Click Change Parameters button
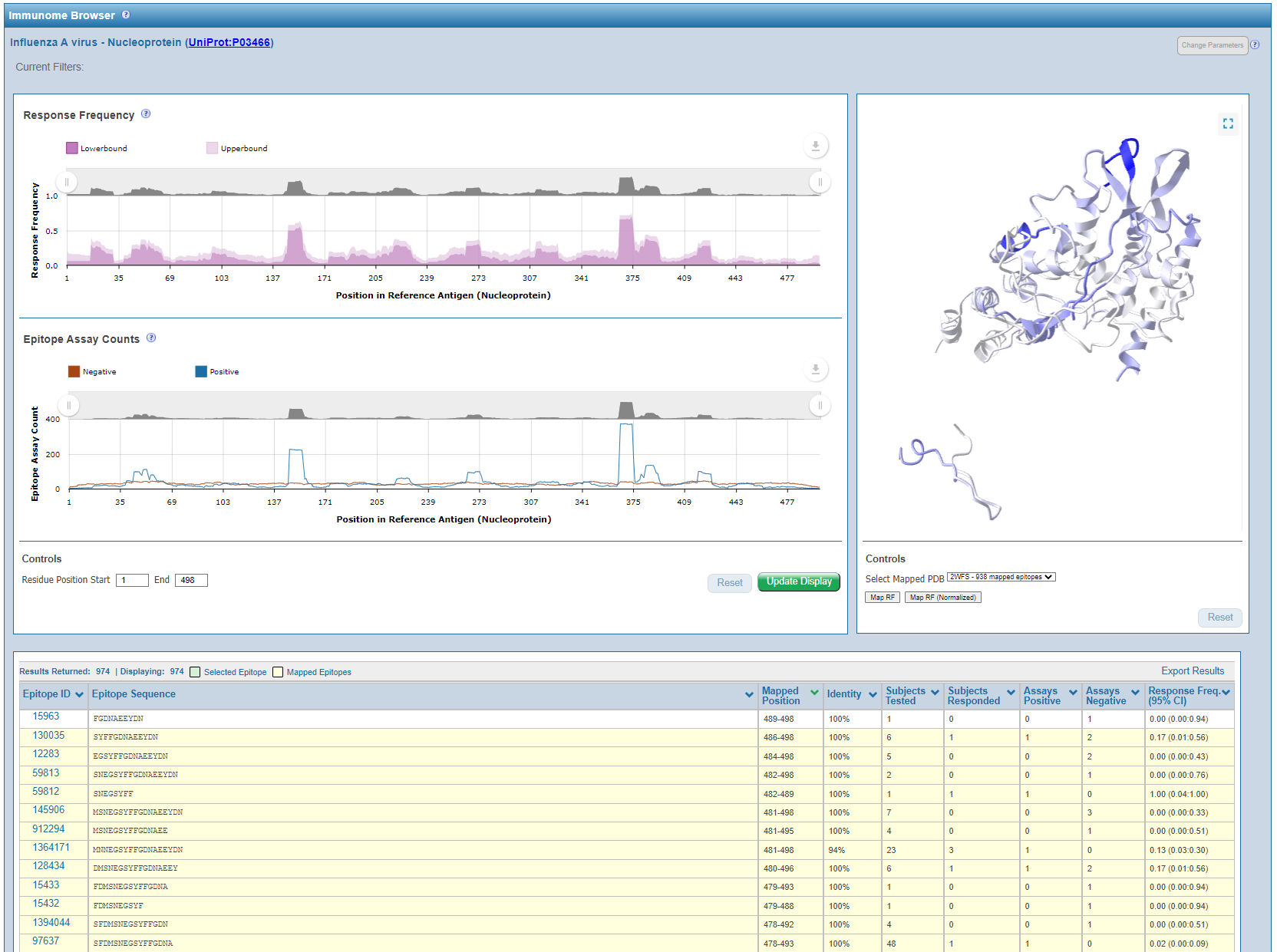This screenshot has height=952, width=1277. pos(1213,45)
